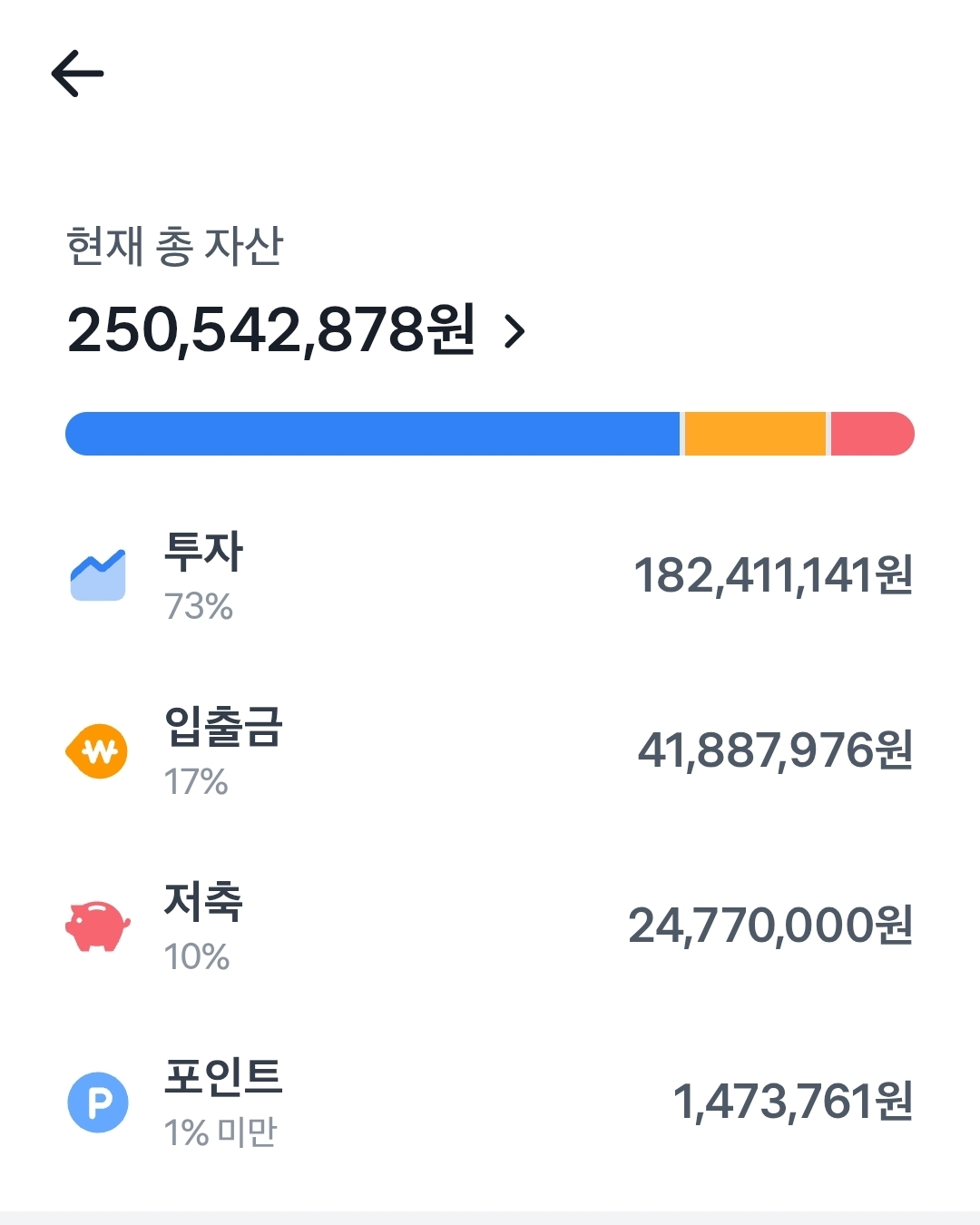Screen dimensions: 980x1225
Task: Tap the savings amount 24,770,000원
Action: [x=770, y=926]
